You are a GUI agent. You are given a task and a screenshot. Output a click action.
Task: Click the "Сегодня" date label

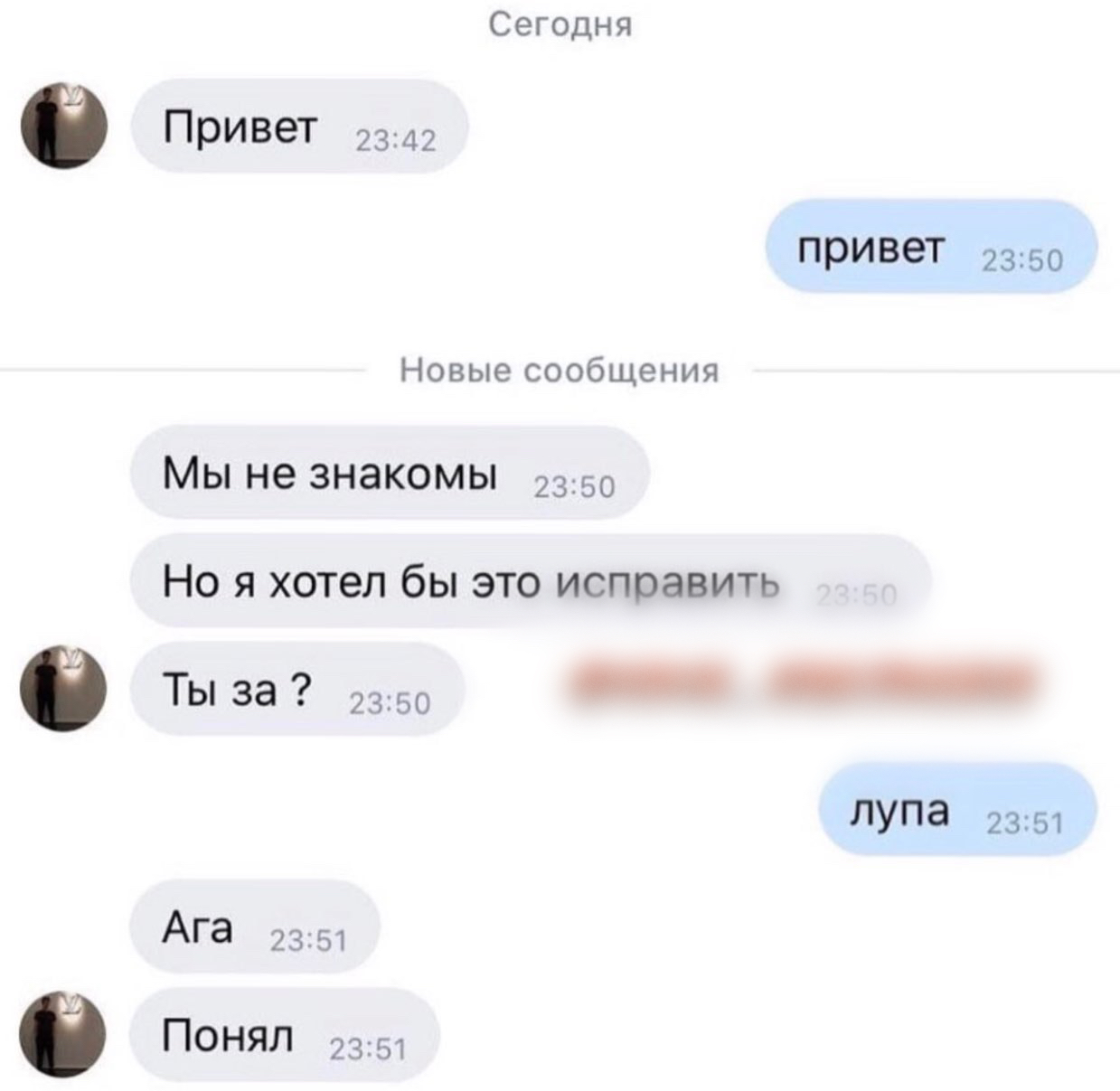click(560, 26)
